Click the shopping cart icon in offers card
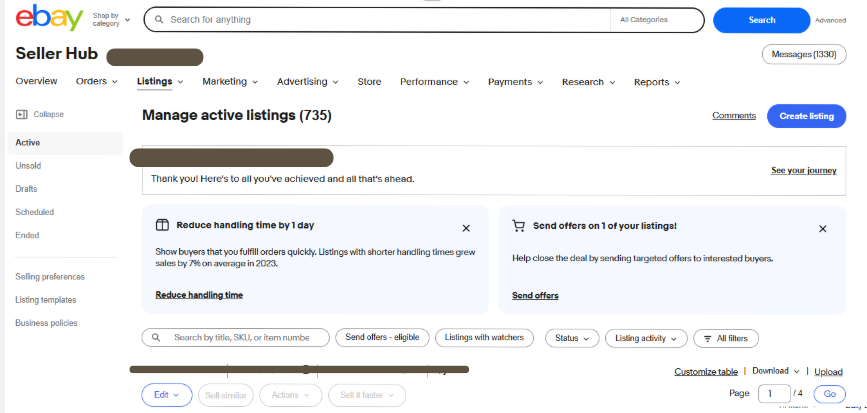The height and width of the screenshot is (413, 867). [518, 226]
